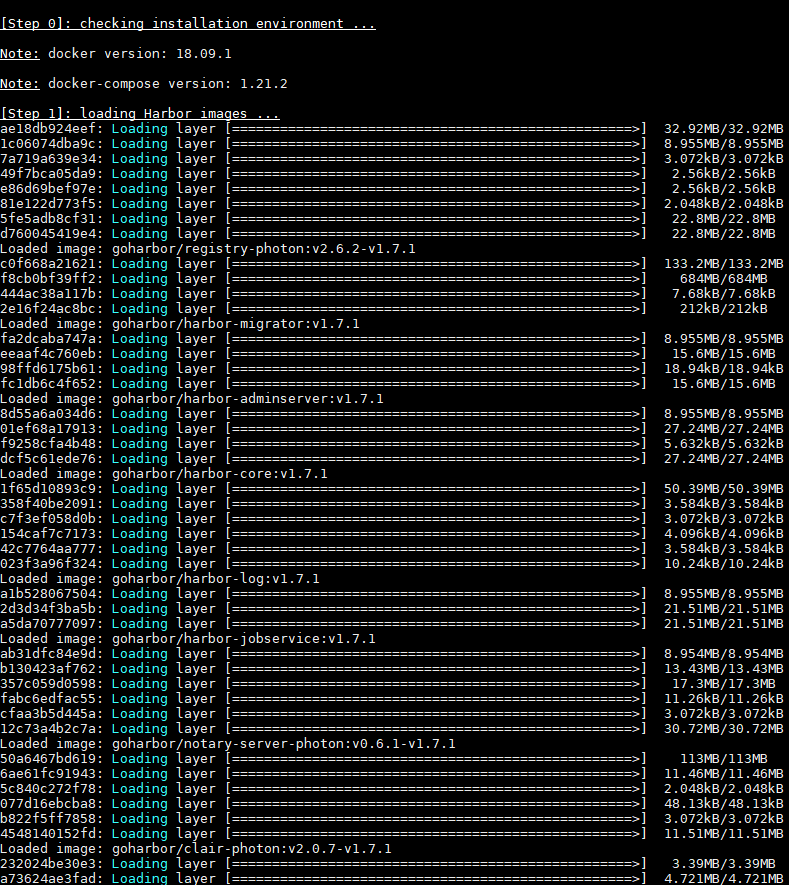
Task: Click layer hash 8d55a6a034d6
Action: [48, 414]
